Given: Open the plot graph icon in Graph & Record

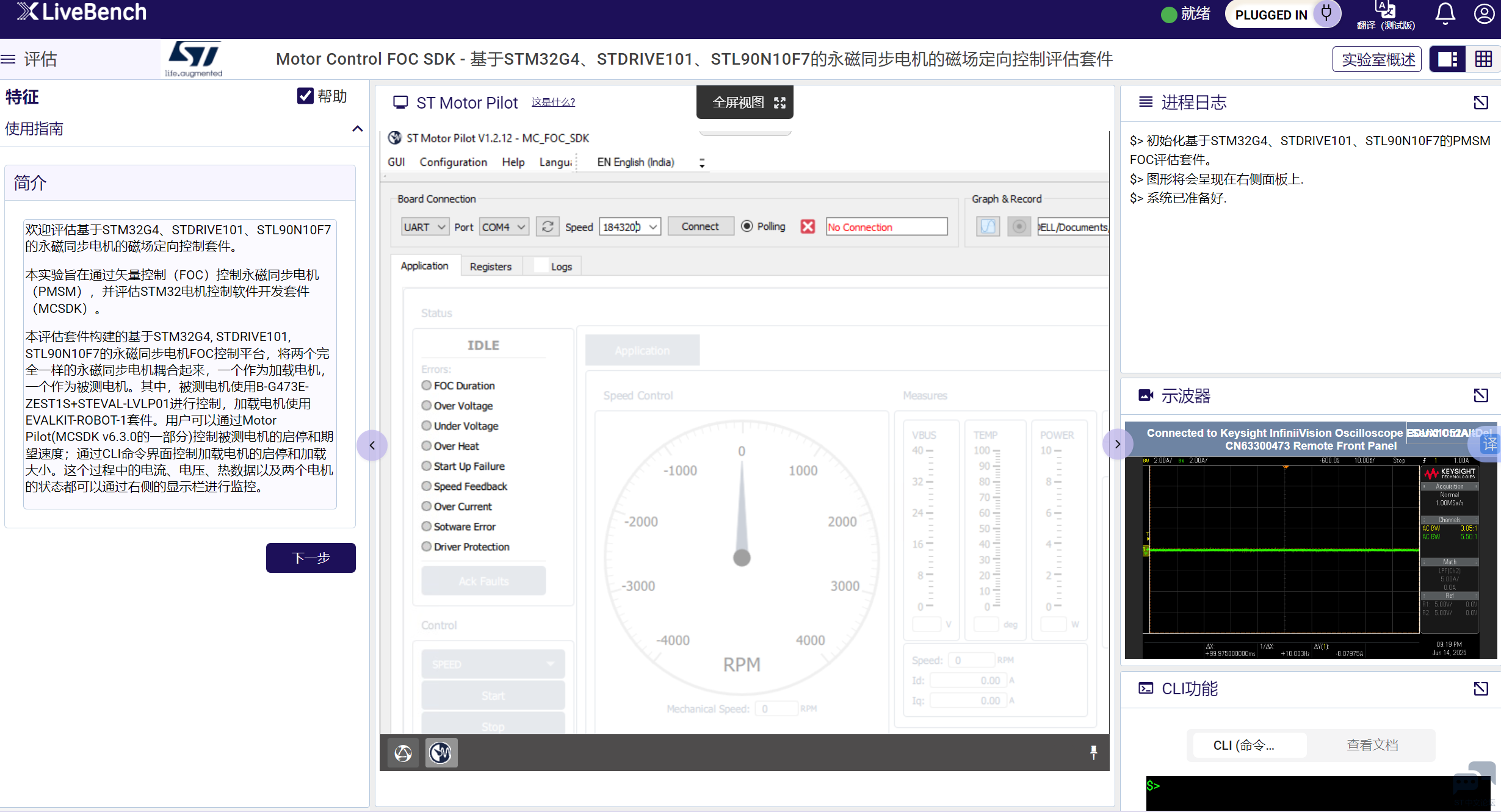Looking at the screenshot, I should pyautogui.click(x=987, y=226).
